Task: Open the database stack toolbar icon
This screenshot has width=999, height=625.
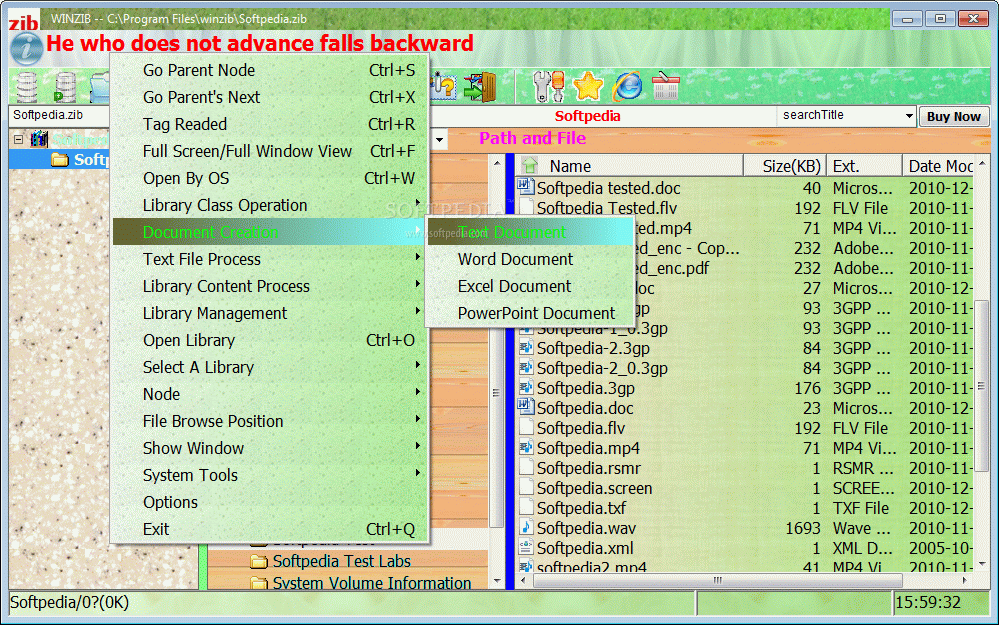Action: click(x=27, y=87)
